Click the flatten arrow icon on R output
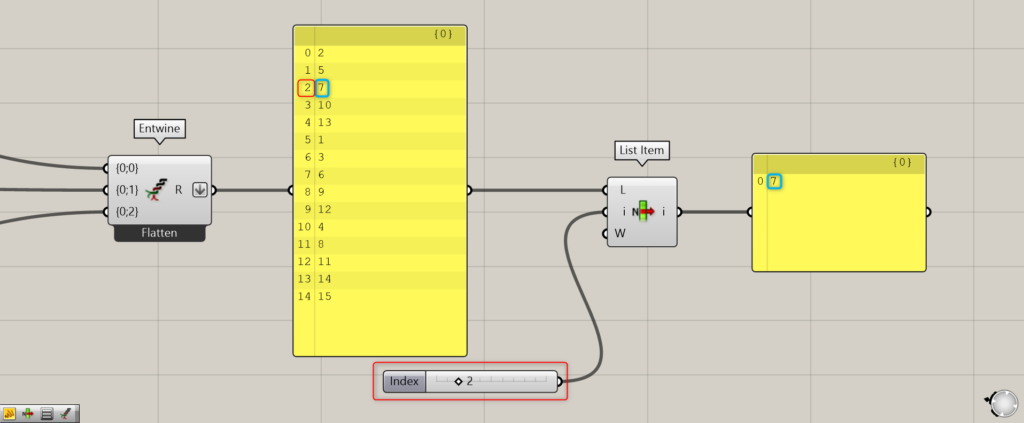Viewport: 1024px width, 423px height. click(x=200, y=190)
